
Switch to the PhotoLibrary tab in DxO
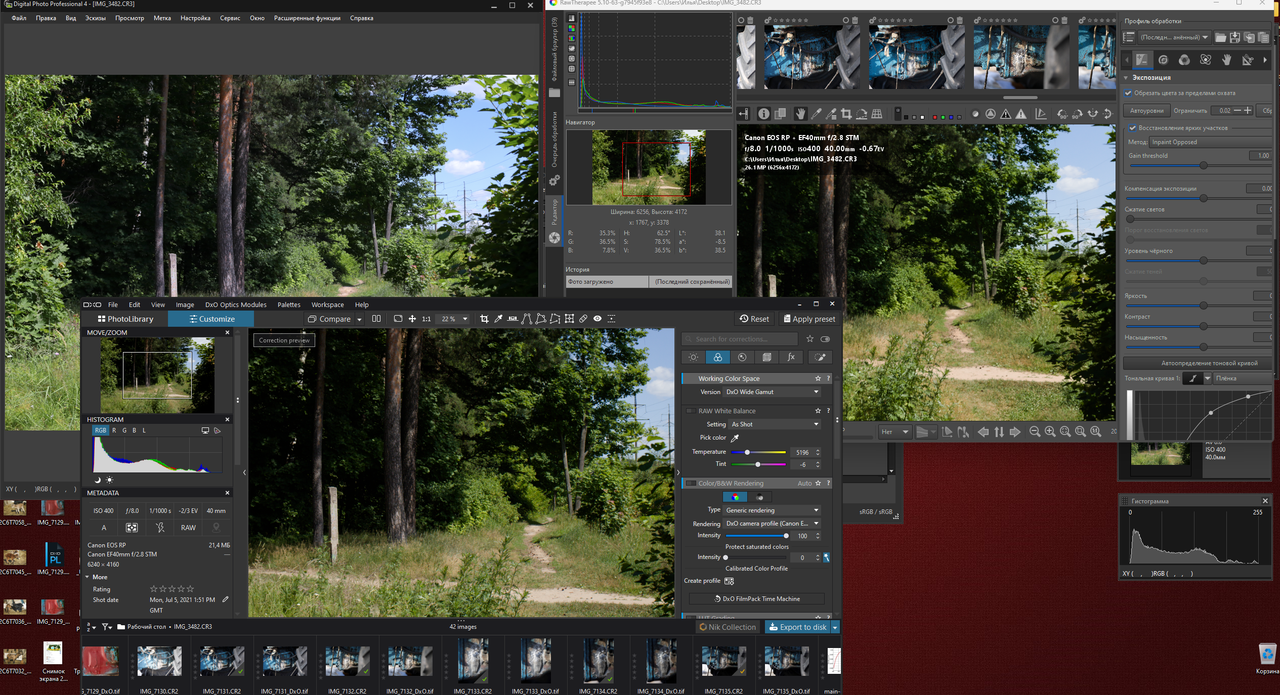(x=125, y=319)
